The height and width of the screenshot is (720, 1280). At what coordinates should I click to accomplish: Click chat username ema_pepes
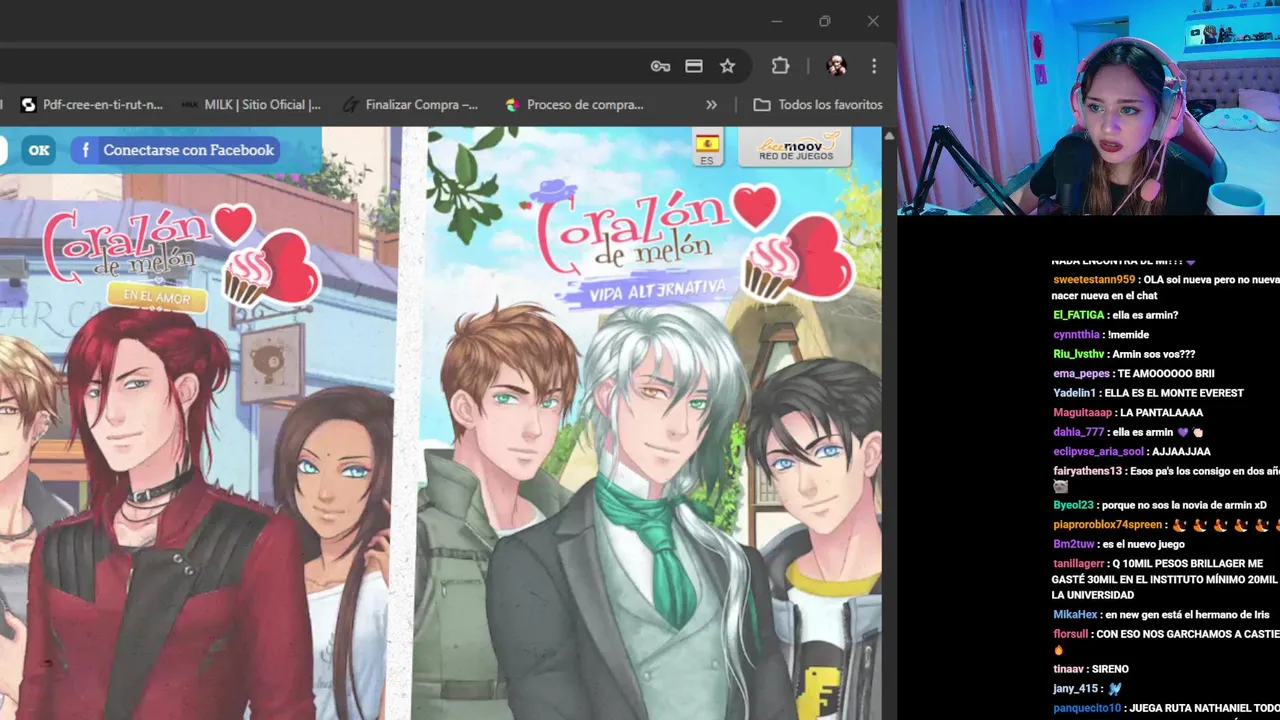[x=1082, y=373]
